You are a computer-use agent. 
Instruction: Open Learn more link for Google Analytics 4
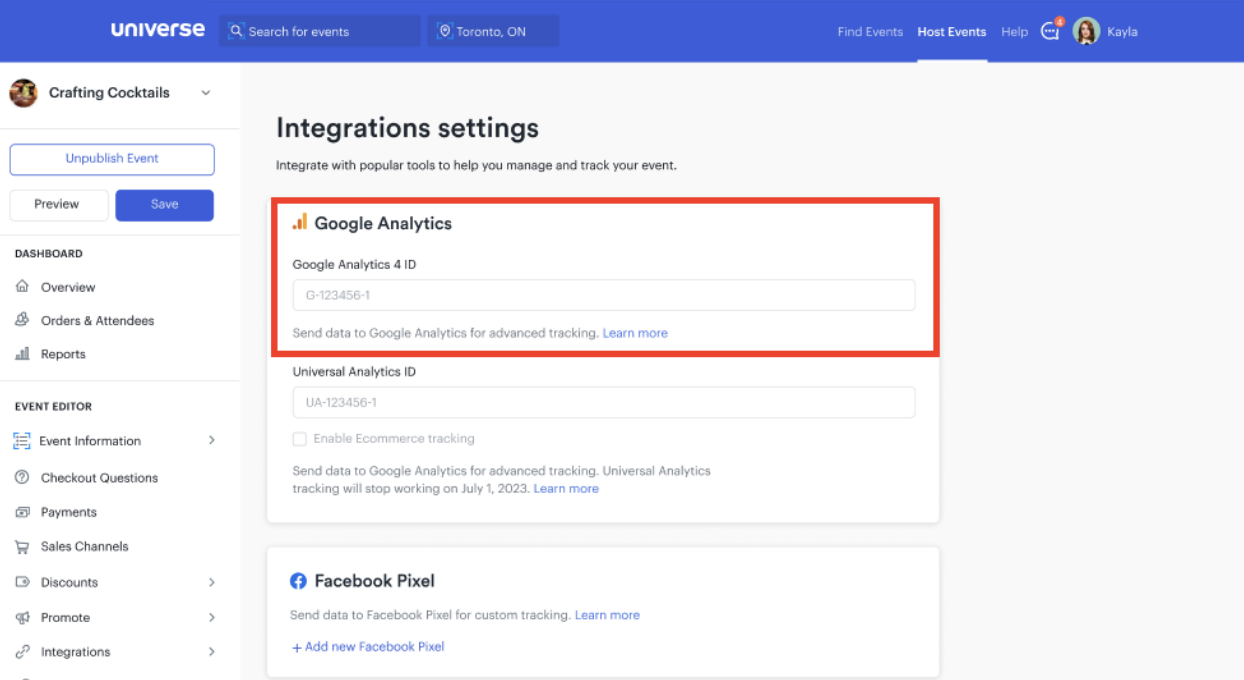635,333
